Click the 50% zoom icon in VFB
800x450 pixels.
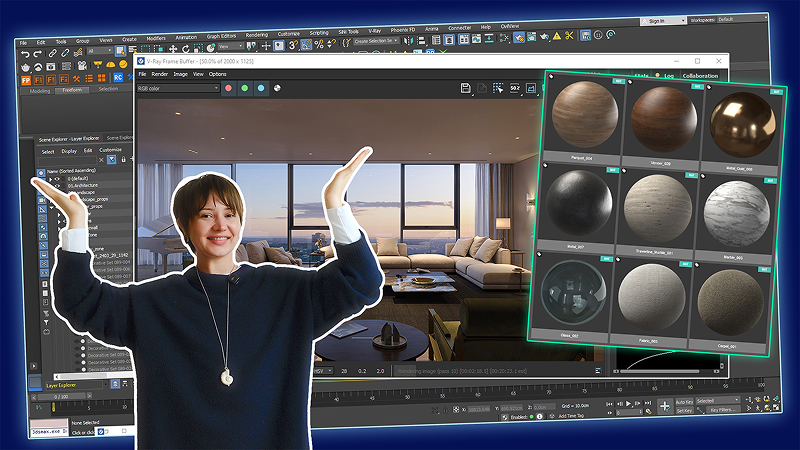click(x=515, y=88)
